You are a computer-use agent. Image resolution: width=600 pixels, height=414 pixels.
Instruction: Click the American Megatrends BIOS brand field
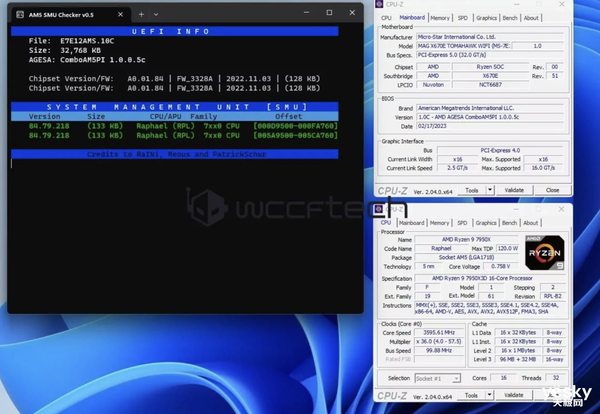pos(490,108)
